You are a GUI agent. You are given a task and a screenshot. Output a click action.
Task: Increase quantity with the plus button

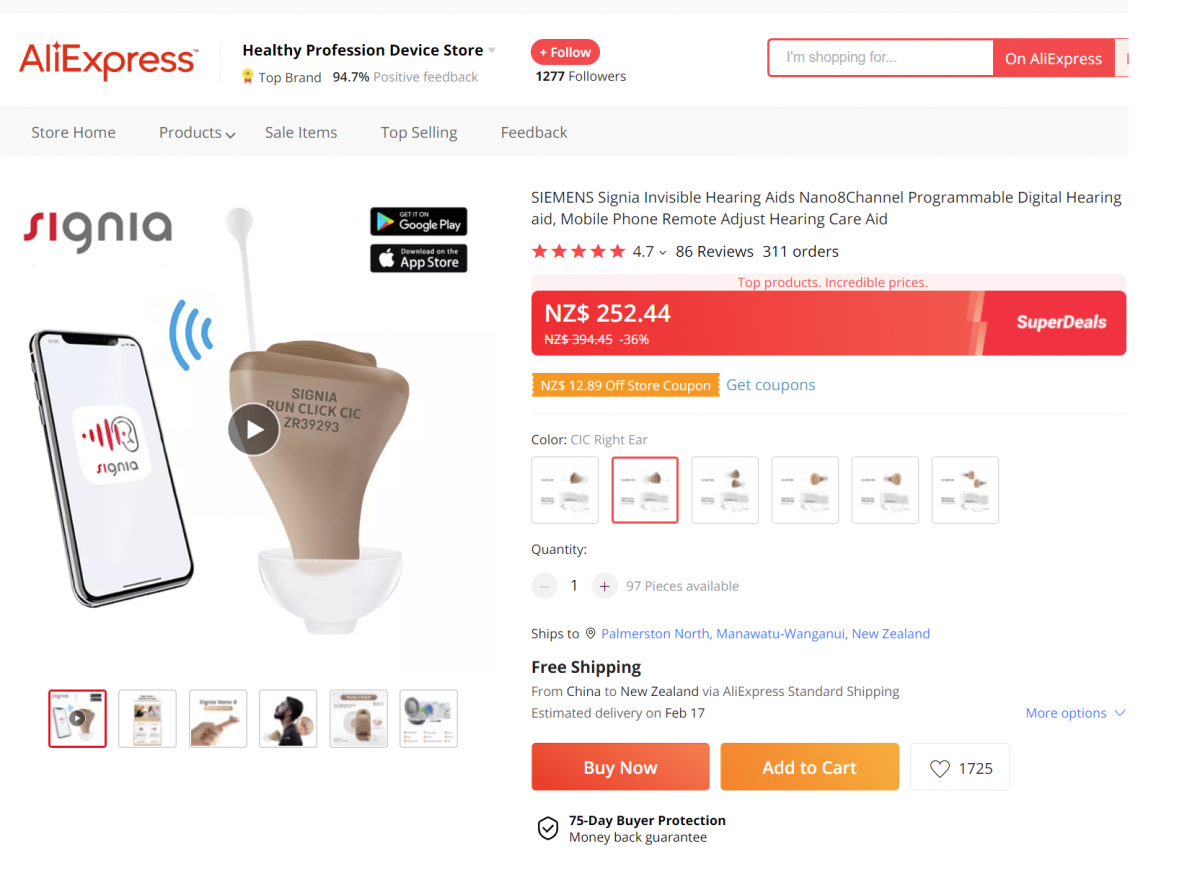[x=604, y=586]
